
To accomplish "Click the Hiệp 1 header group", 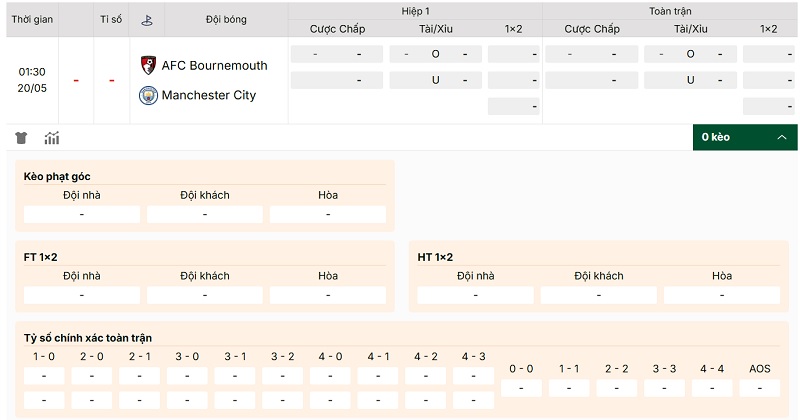I will tap(415, 11).
